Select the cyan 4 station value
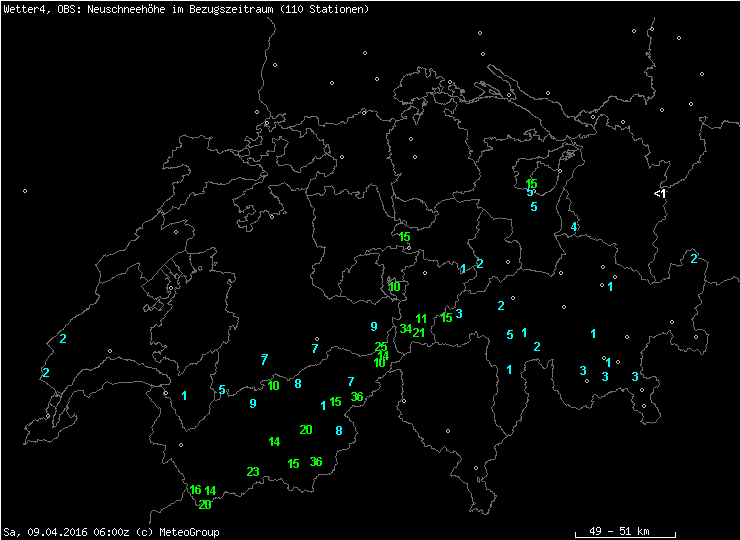Screen dimensions: 740x540 (x=574, y=227)
